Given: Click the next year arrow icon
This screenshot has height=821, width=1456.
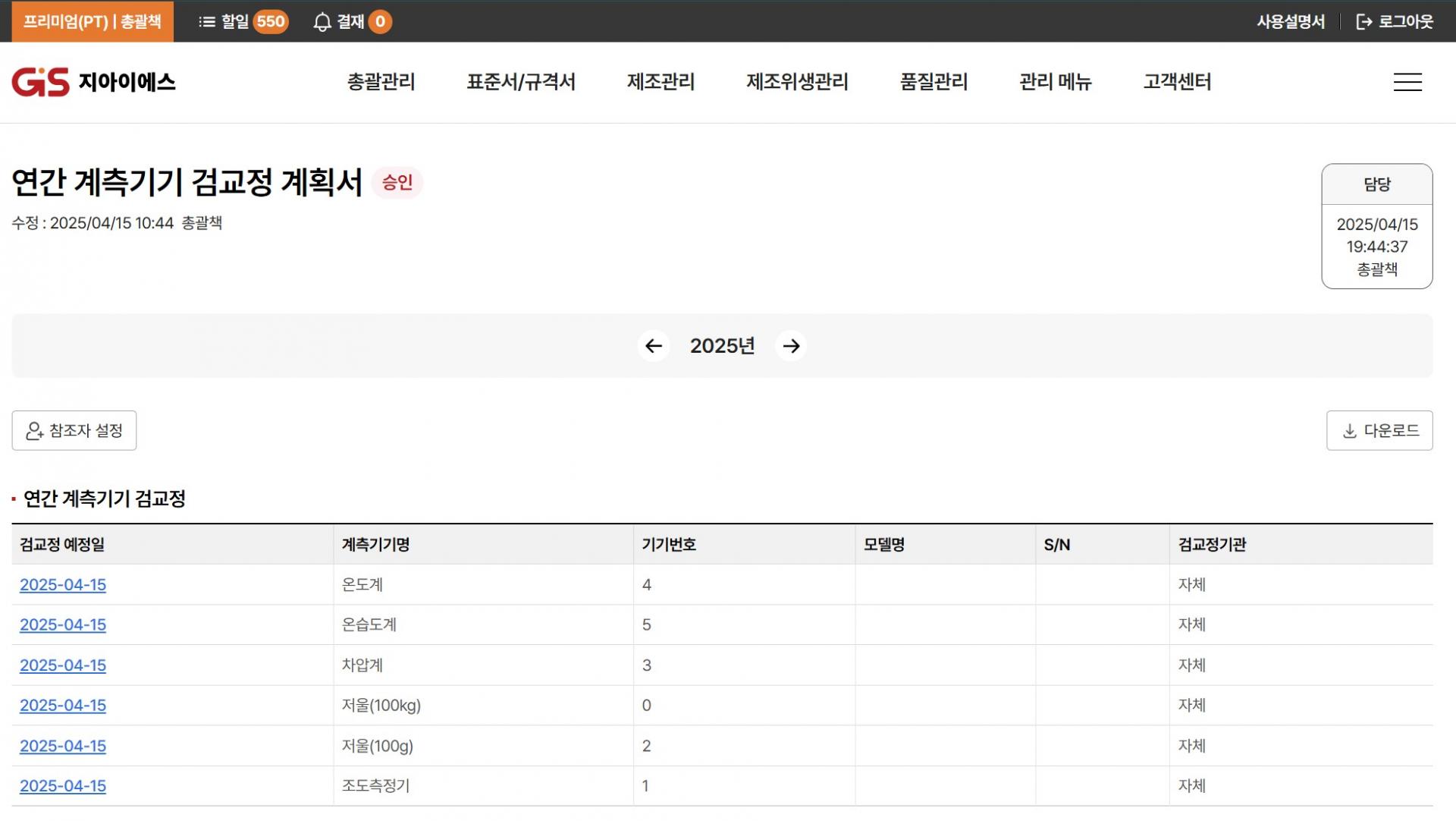Looking at the screenshot, I should (x=791, y=346).
